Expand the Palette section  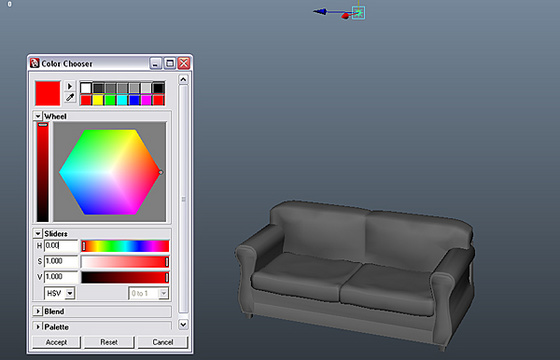coord(38,327)
